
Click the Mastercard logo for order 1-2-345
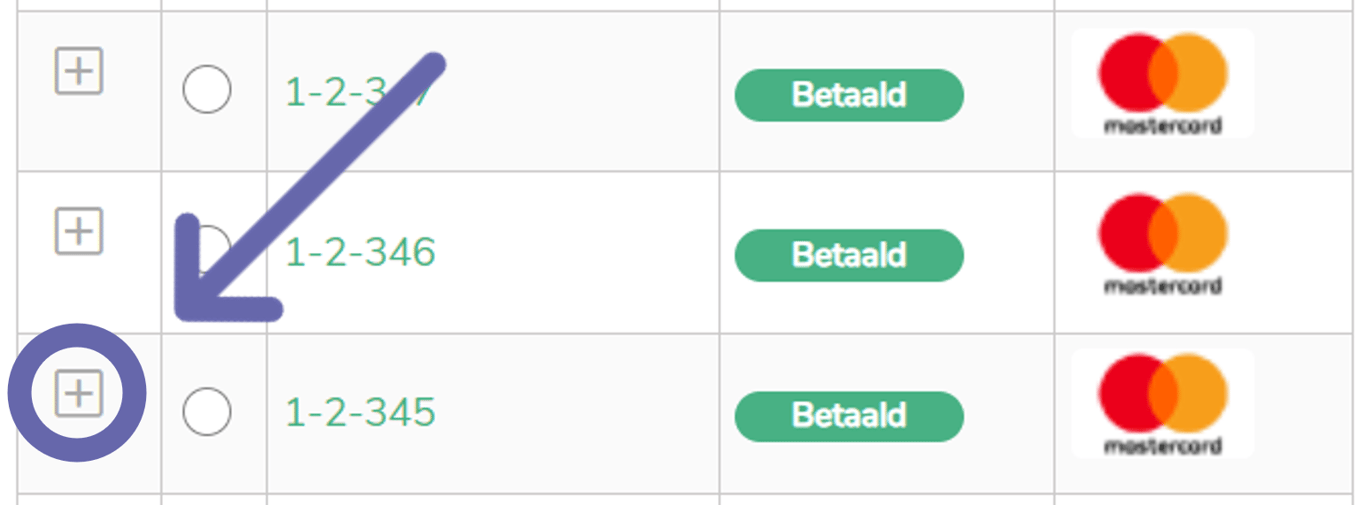[x=1163, y=403]
